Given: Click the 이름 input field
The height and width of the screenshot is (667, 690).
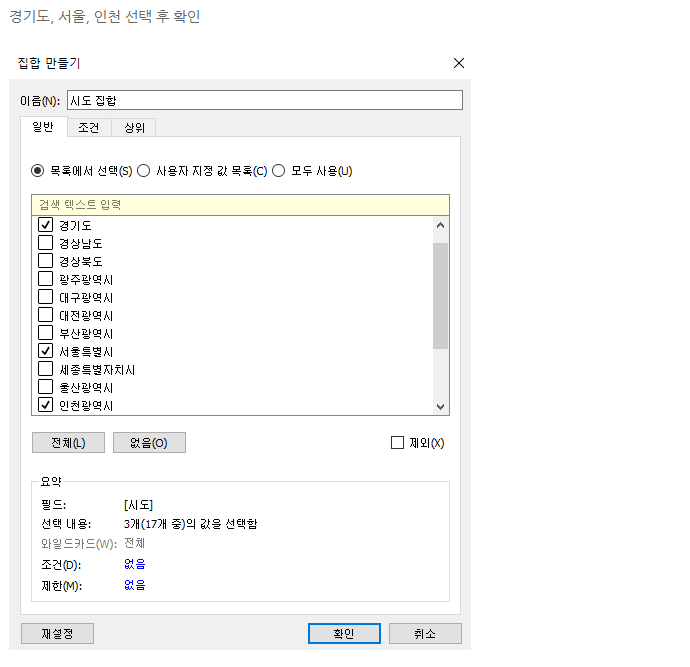Looking at the screenshot, I should coord(264,100).
